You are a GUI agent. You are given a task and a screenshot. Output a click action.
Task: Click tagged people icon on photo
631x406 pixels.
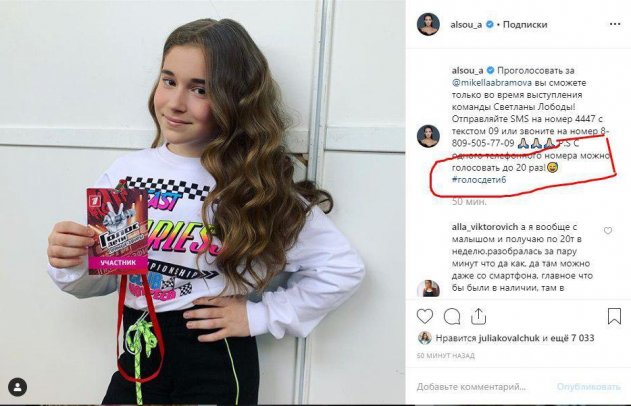click(17, 387)
